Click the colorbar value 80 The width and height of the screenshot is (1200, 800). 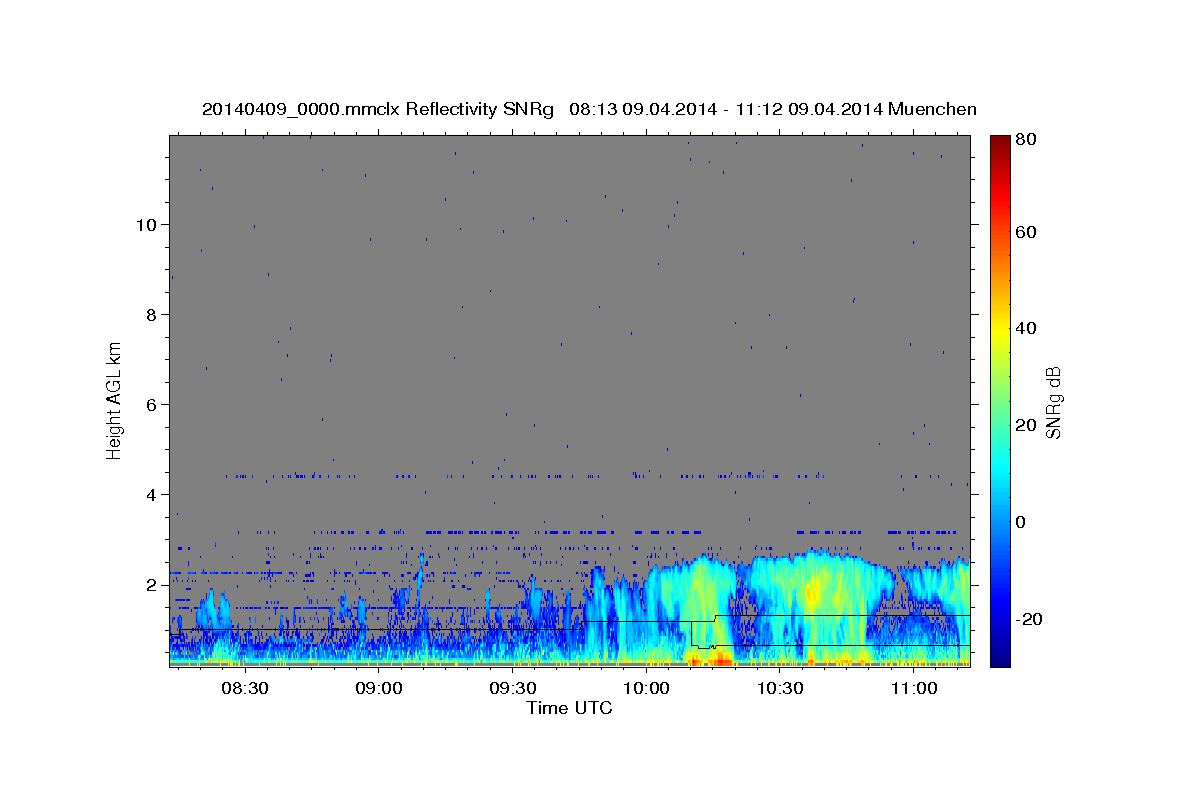pyautogui.click(x=1028, y=140)
